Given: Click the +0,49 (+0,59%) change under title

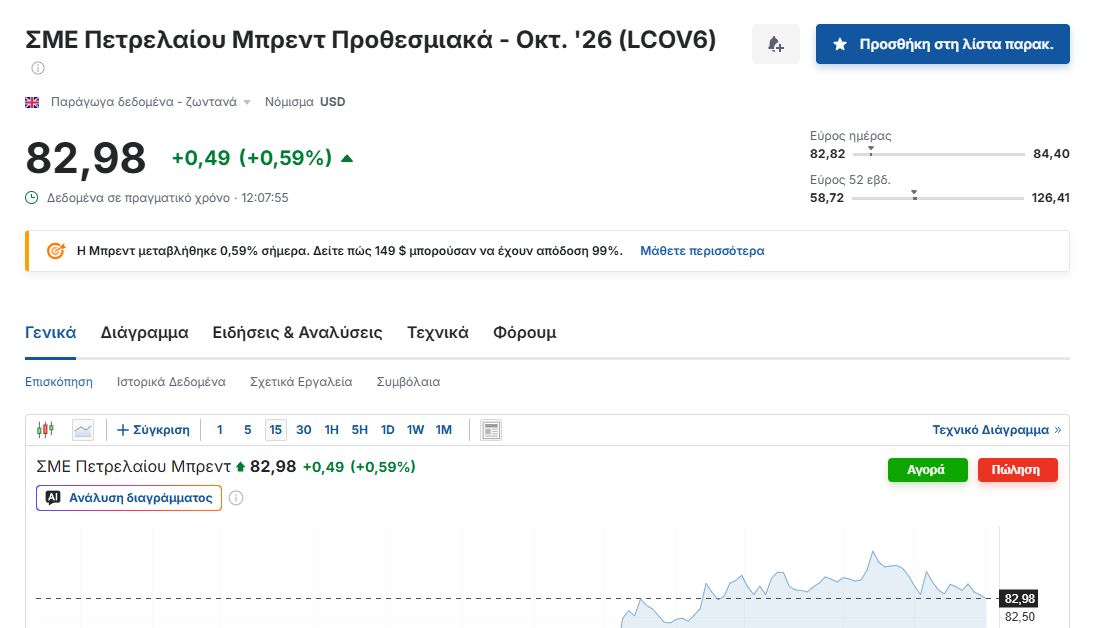Looking at the screenshot, I should [x=252, y=158].
